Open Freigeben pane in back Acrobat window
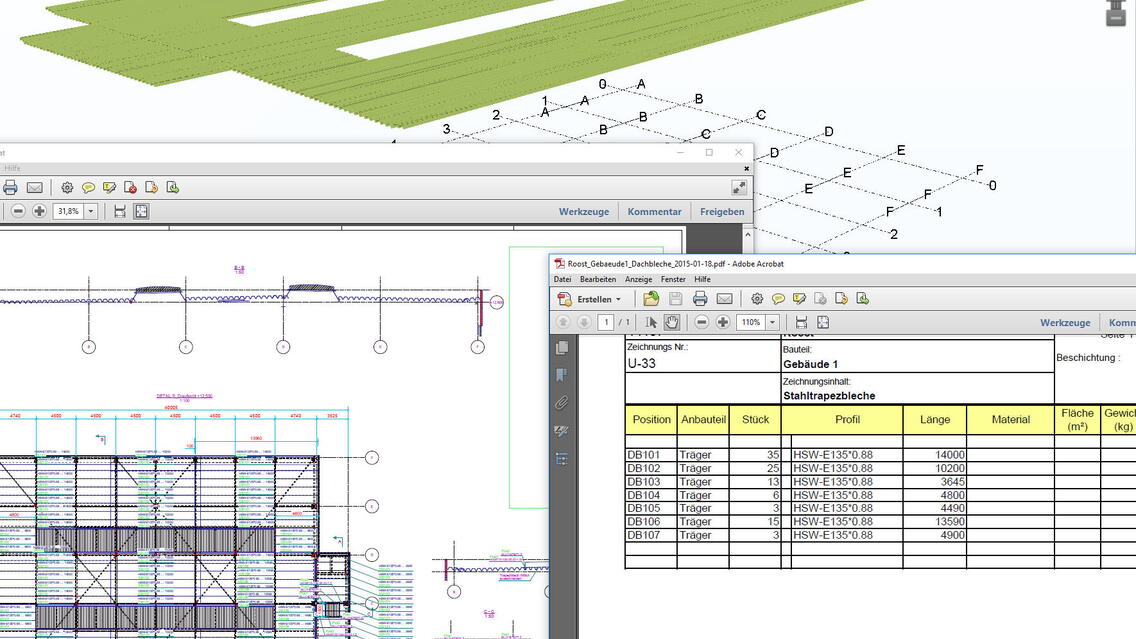Screen dimensions: 1136x639 [x=722, y=212]
